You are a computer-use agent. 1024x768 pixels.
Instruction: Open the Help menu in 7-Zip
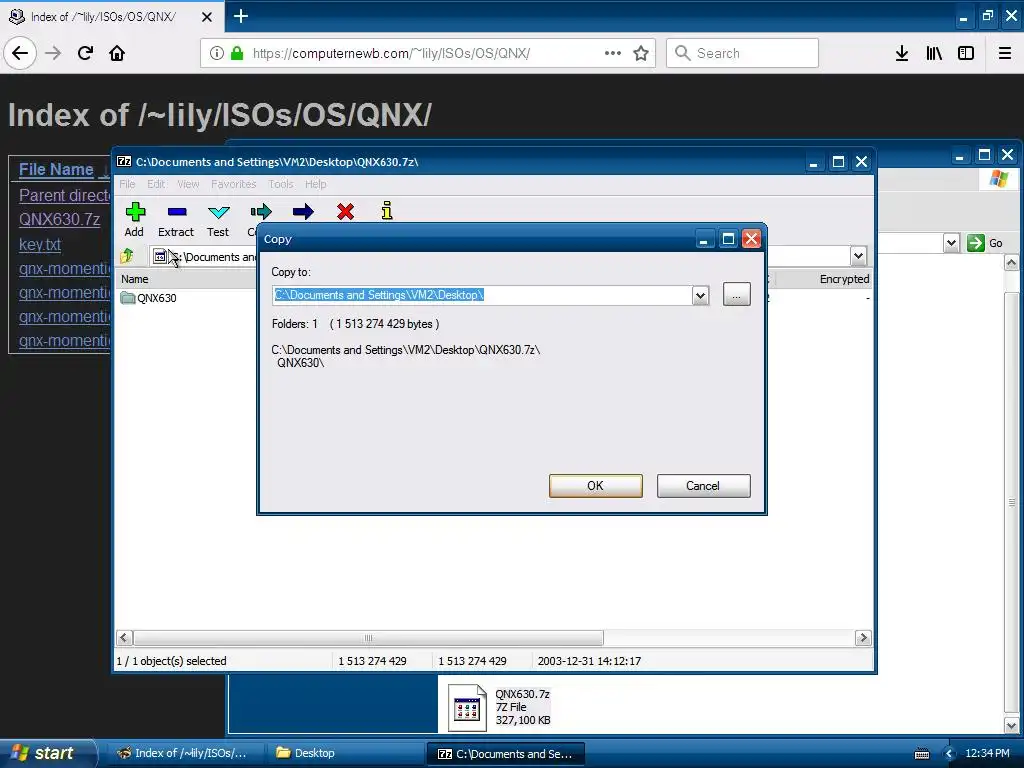point(315,184)
